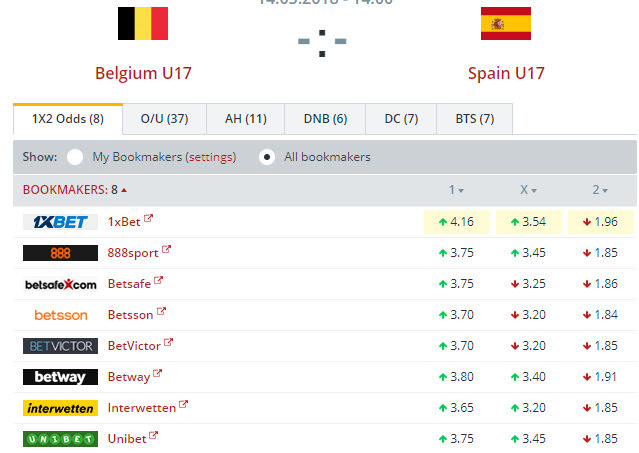The image size is (639, 453).
Task: Switch to the O/U (37) tab
Action: (165, 119)
